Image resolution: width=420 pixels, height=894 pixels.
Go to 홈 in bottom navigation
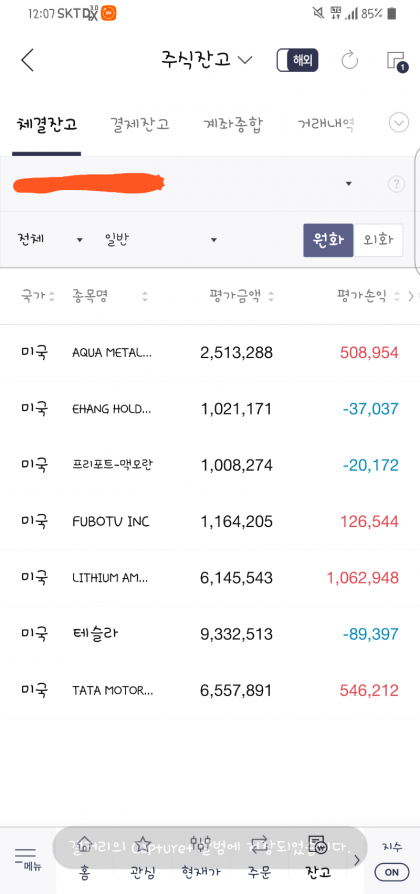click(x=84, y=858)
